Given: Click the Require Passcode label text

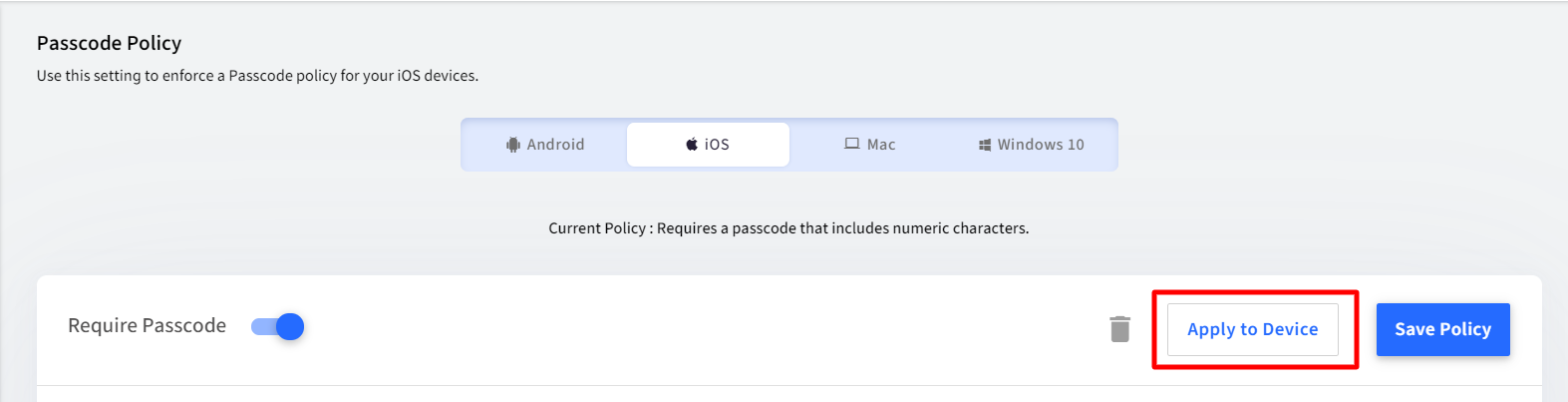Looking at the screenshot, I should click(x=148, y=326).
